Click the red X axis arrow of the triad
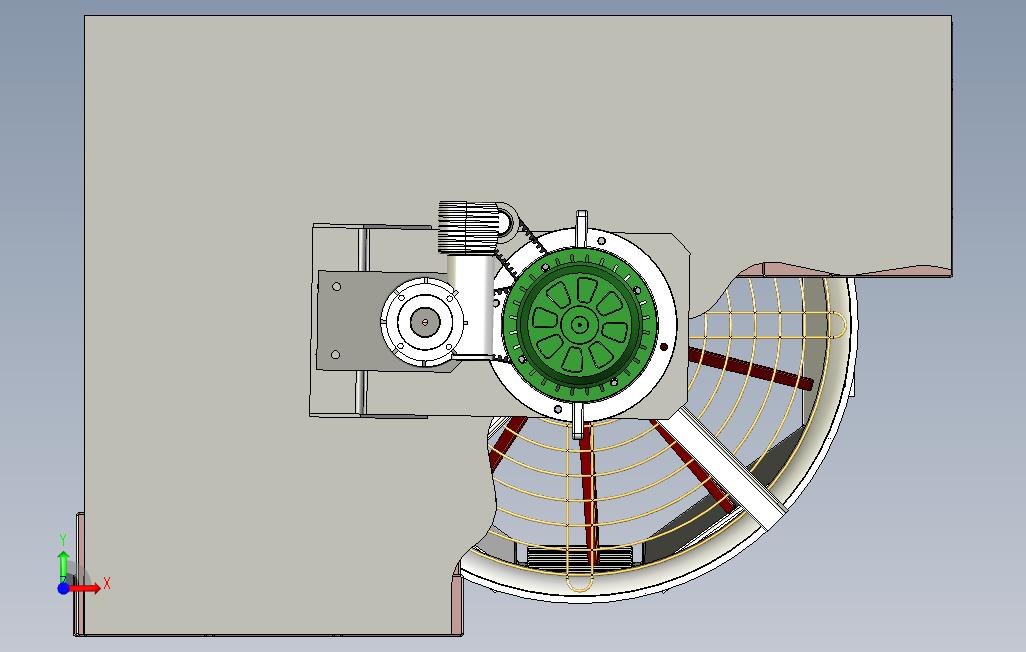Viewport: 1026px width, 652px height. tap(85, 588)
